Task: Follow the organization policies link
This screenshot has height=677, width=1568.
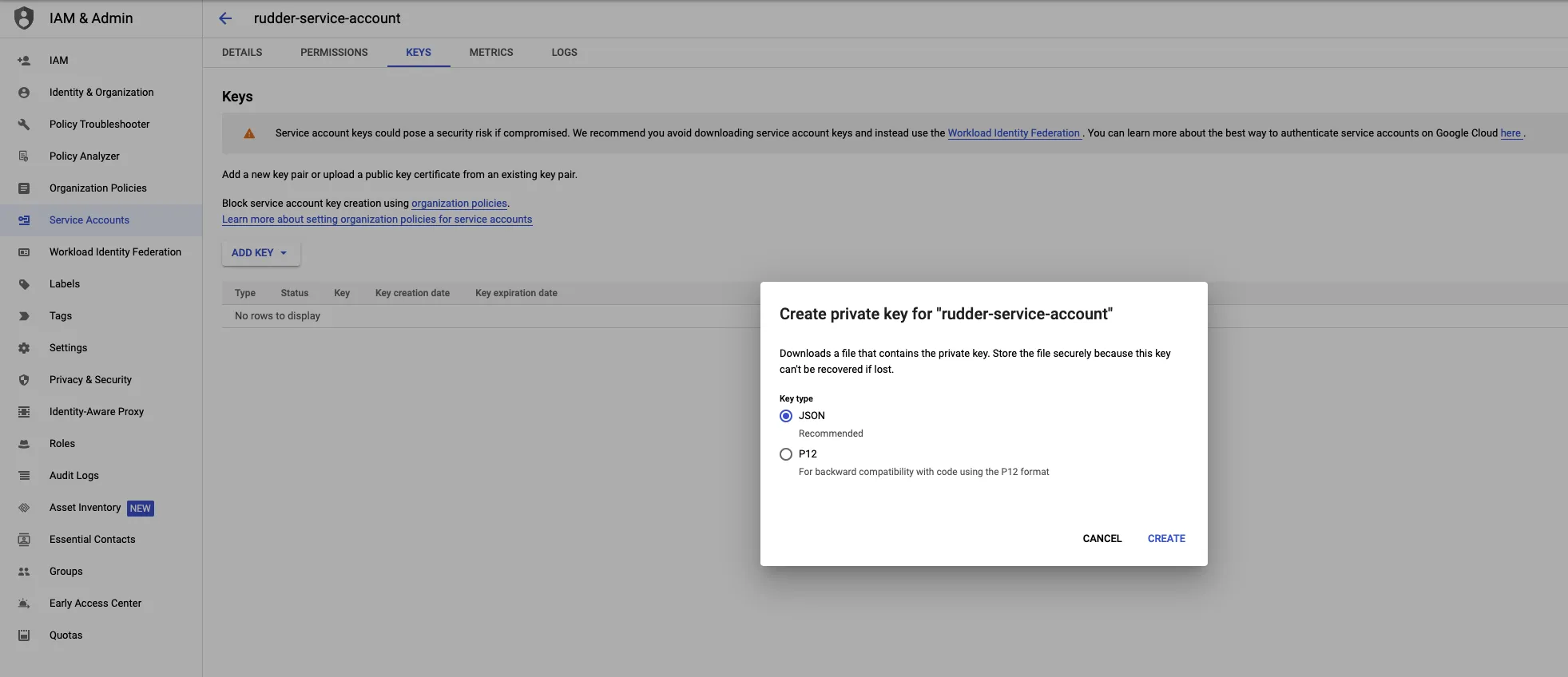Action: pyautogui.click(x=459, y=204)
